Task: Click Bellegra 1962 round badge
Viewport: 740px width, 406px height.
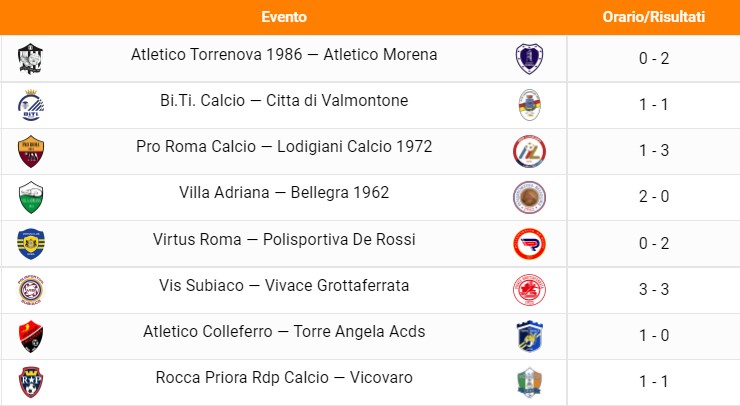Action: click(529, 197)
